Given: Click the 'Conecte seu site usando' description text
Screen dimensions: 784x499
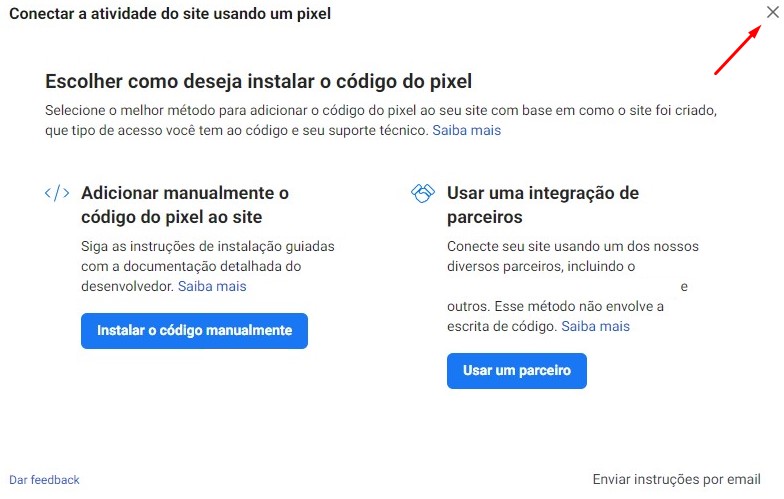Looking at the screenshot, I should click(573, 246).
